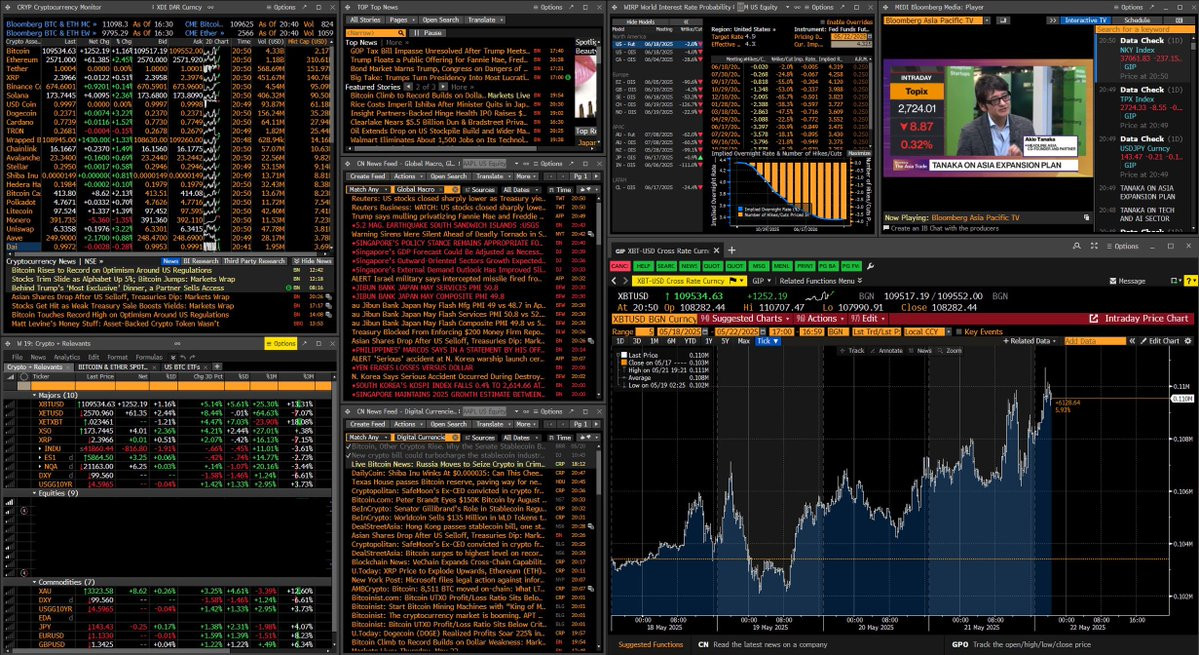This screenshot has width=1199, height=655.
Task: Click the red CANCL button
Action: pyautogui.click(x=620, y=266)
